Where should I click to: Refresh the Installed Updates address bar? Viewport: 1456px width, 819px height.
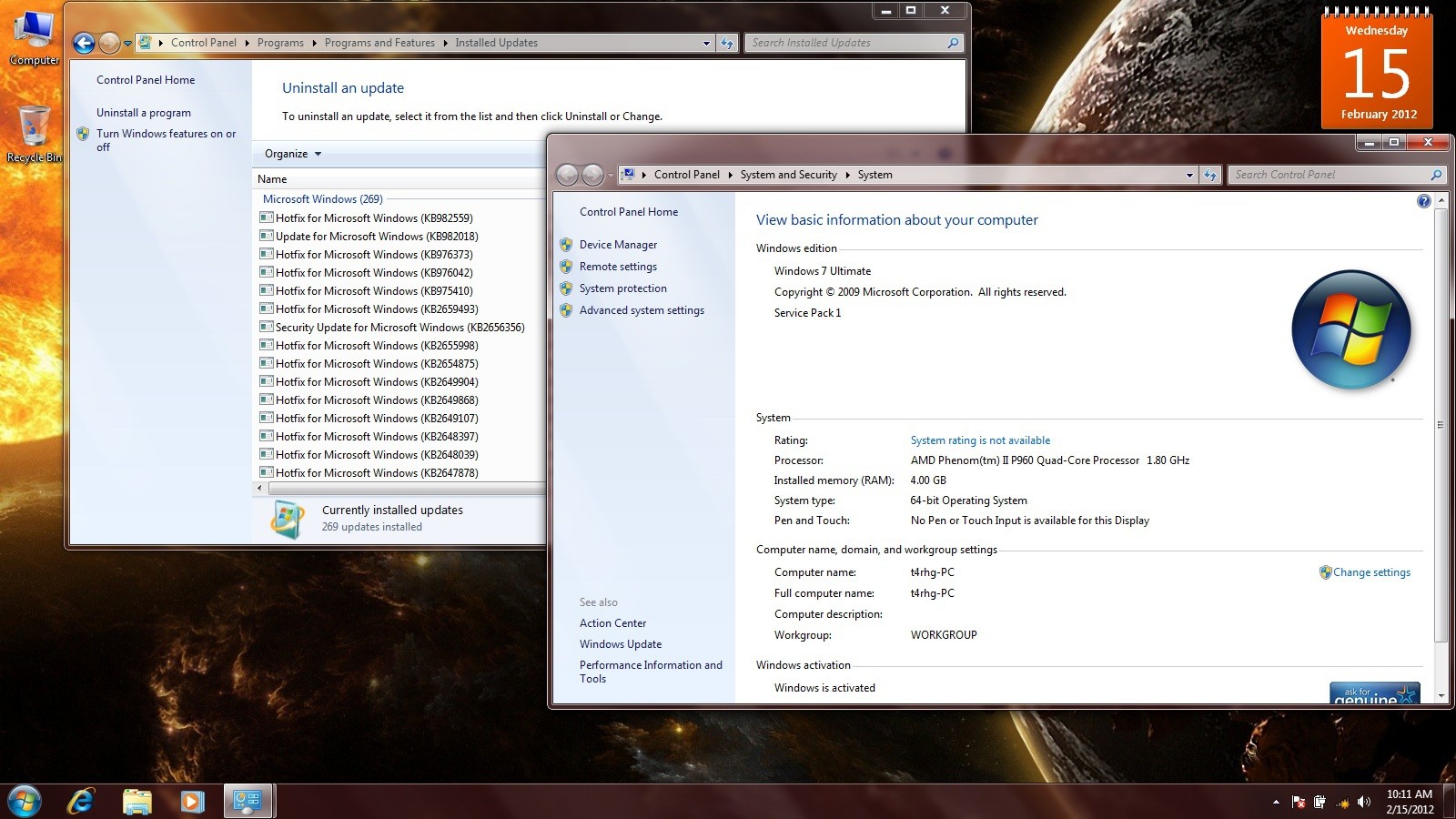coord(727,43)
